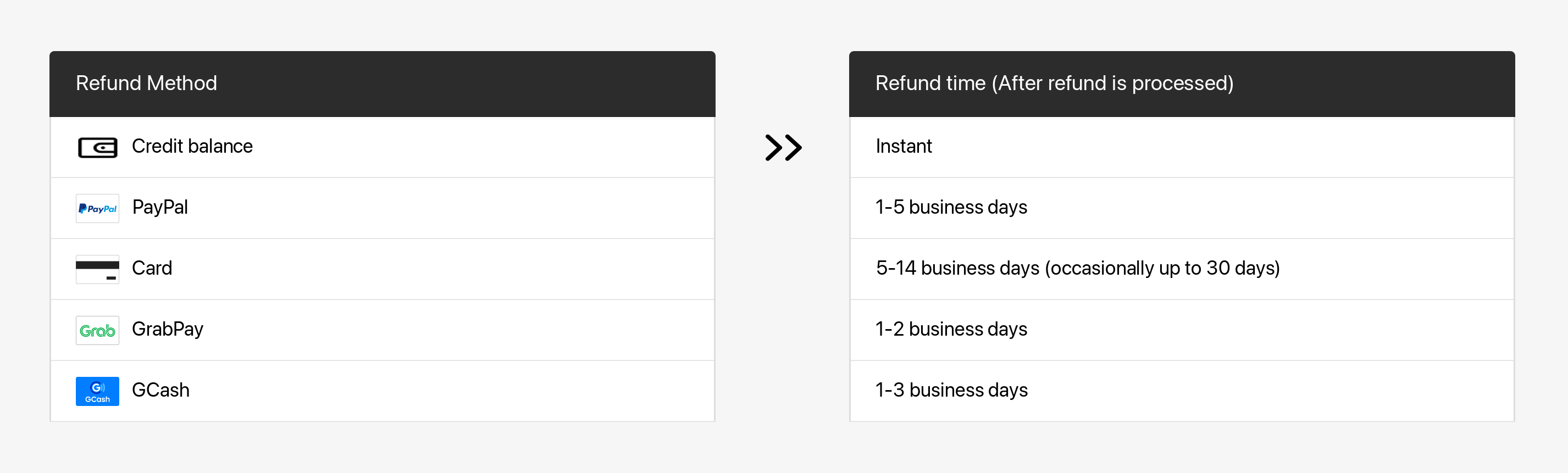Click the Instant refund time cell
Viewport: 1568px width, 473px height.
904,146
